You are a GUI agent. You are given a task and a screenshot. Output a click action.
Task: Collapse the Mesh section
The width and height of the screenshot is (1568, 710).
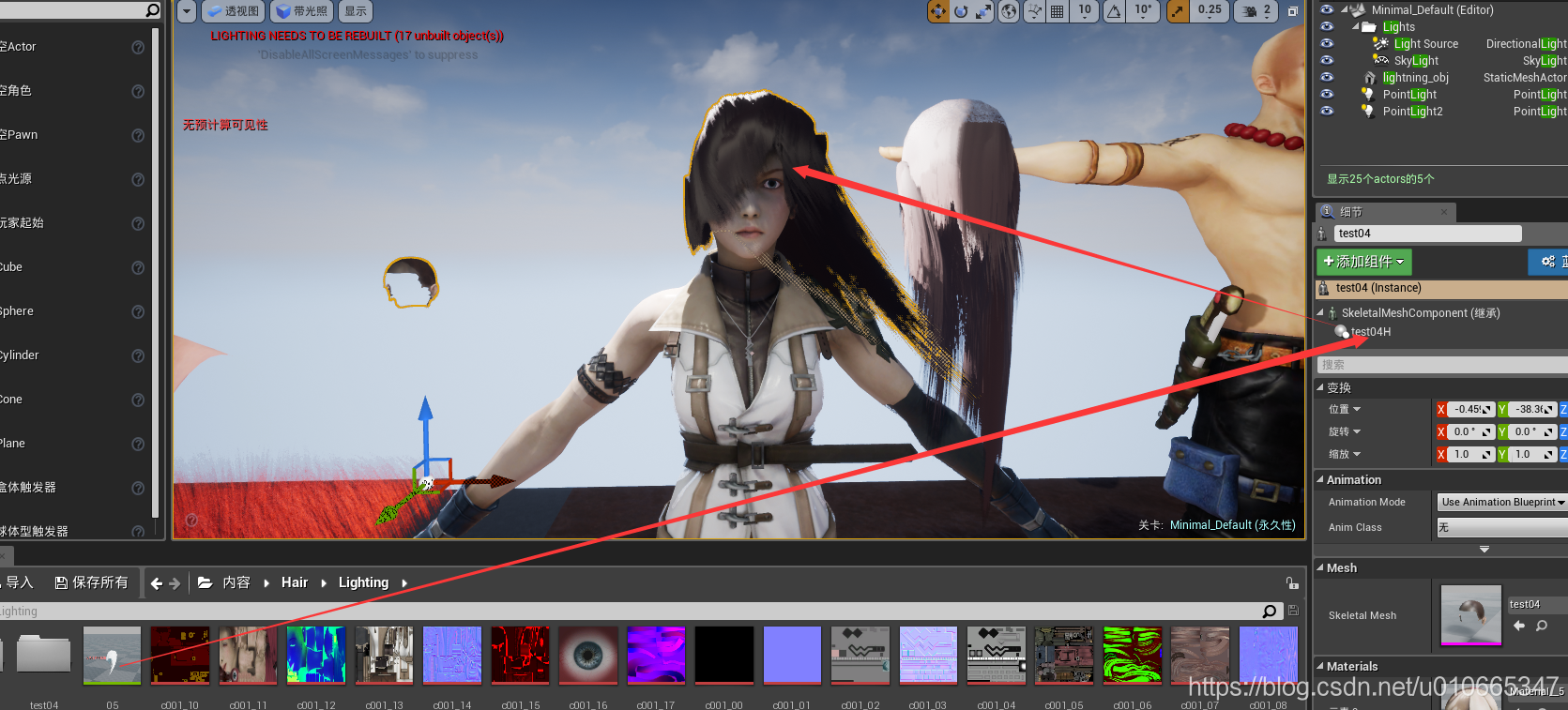point(1320,567)
